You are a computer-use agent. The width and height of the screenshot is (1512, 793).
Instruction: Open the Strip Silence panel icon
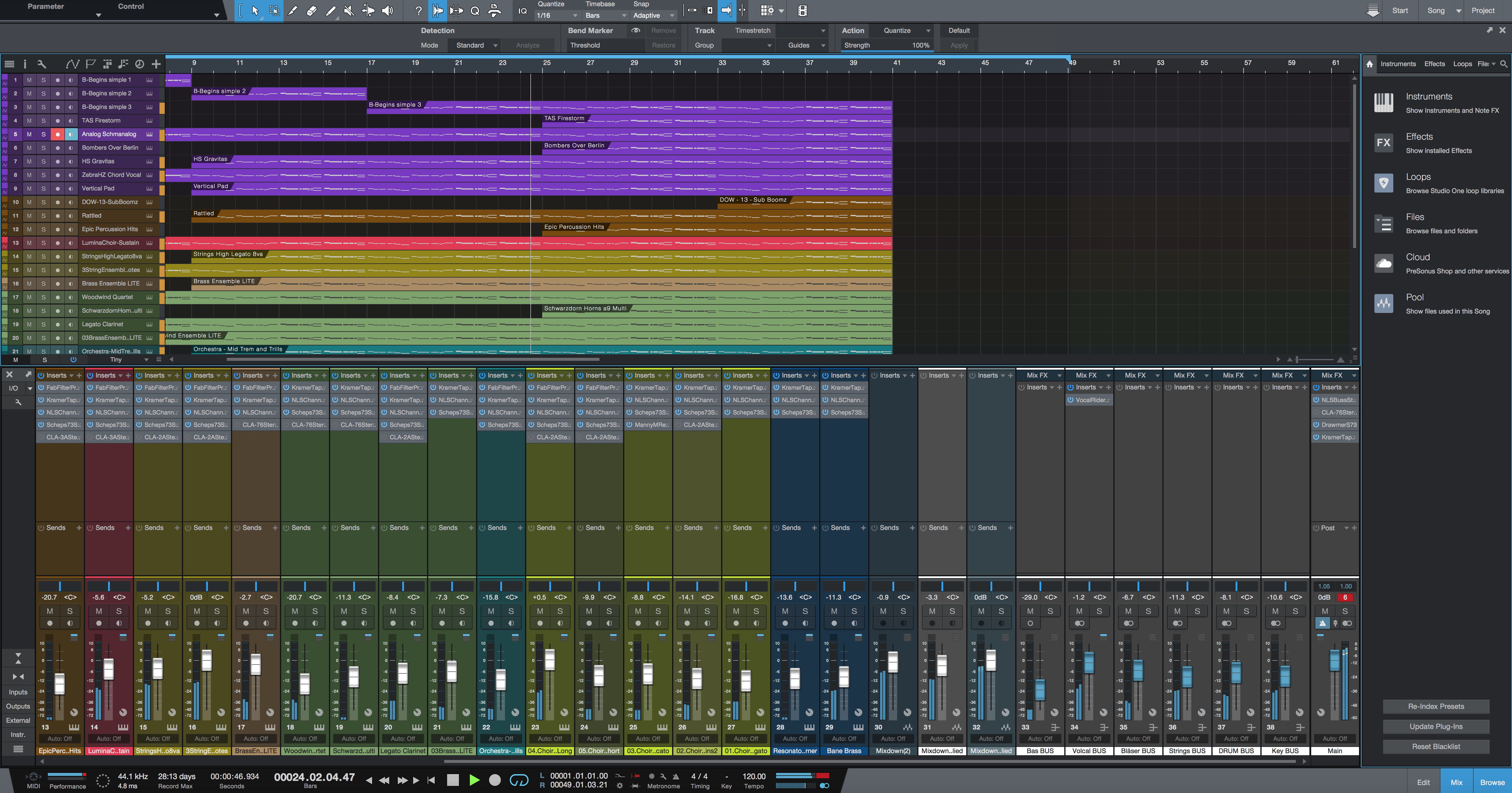(x=456, y=11)
